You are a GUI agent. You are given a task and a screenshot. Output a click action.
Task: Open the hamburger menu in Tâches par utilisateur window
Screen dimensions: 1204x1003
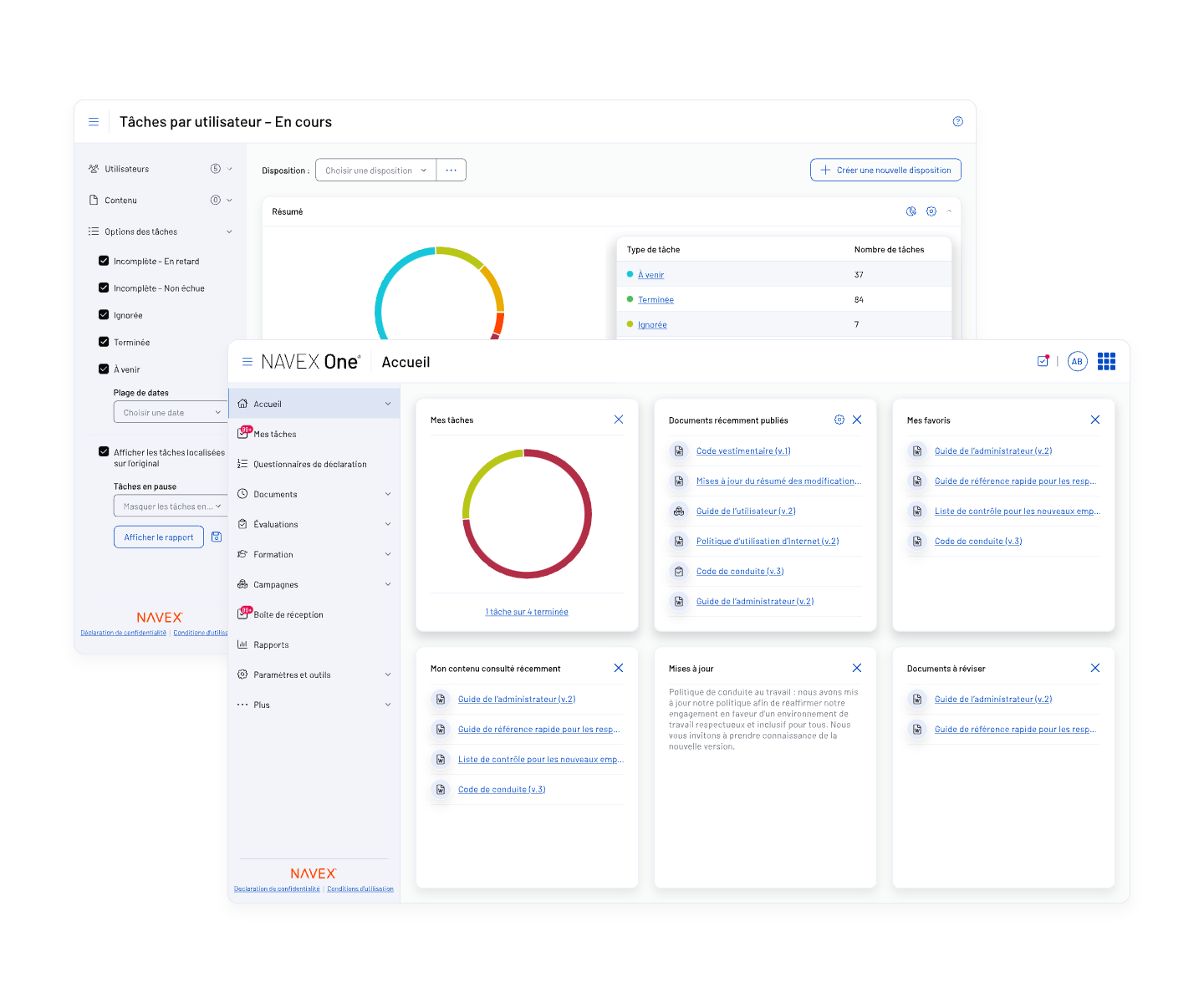pos(94,122)
